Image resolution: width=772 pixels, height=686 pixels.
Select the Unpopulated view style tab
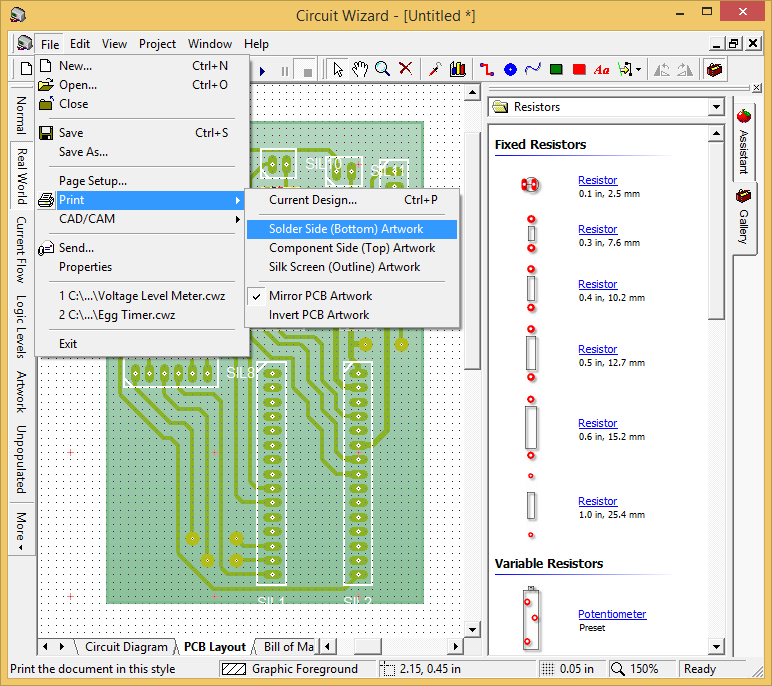[x=21, y=459]
